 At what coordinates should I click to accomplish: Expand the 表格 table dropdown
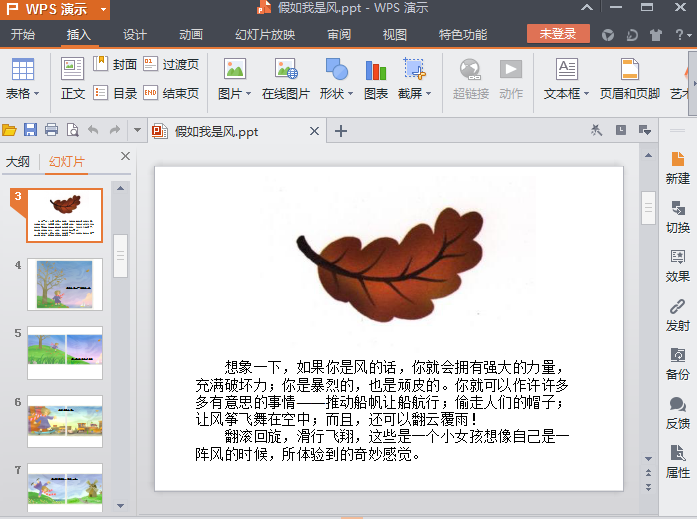[x=22, y=94]
